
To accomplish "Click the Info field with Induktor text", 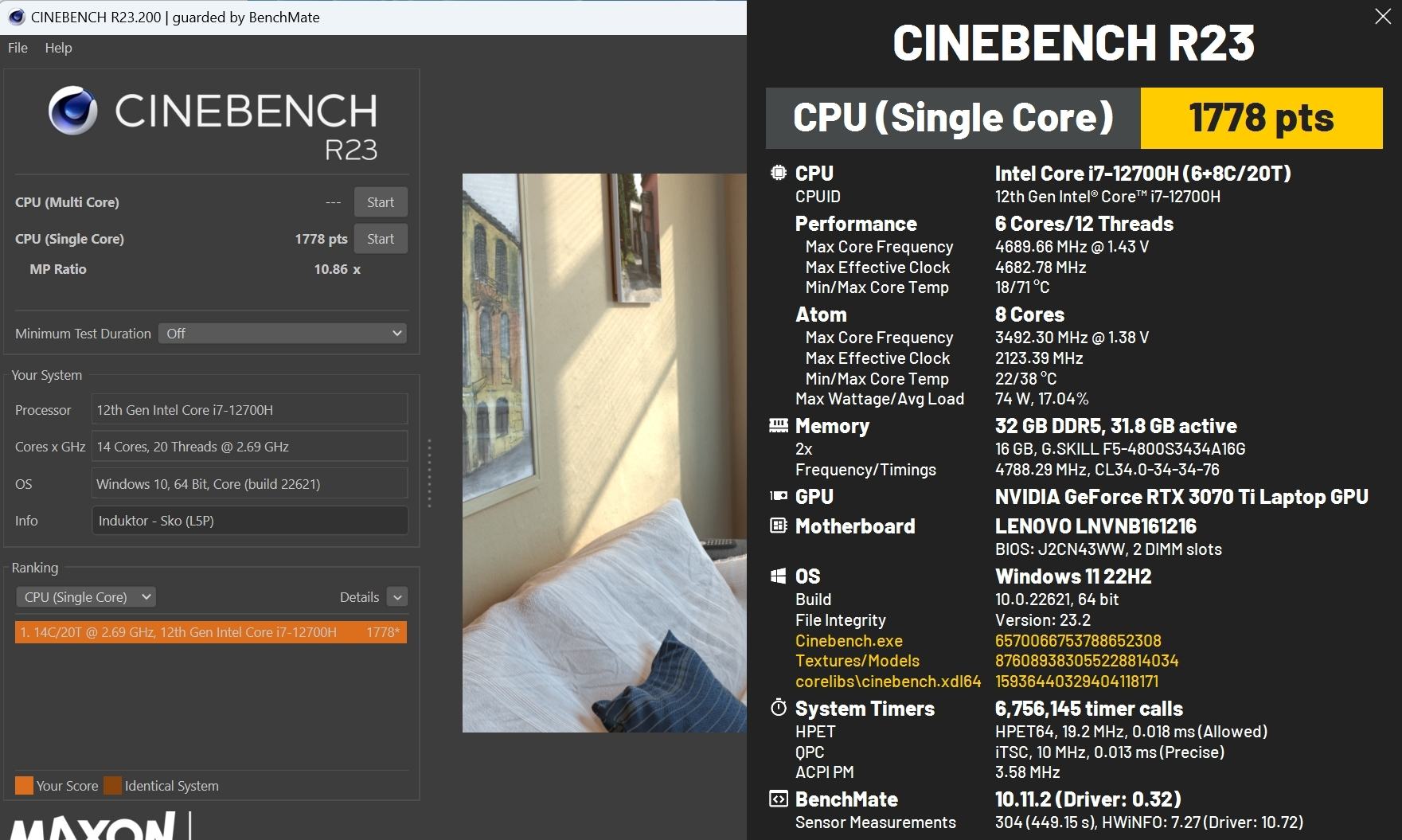I will pyautogui.click(x=249, y=521).
